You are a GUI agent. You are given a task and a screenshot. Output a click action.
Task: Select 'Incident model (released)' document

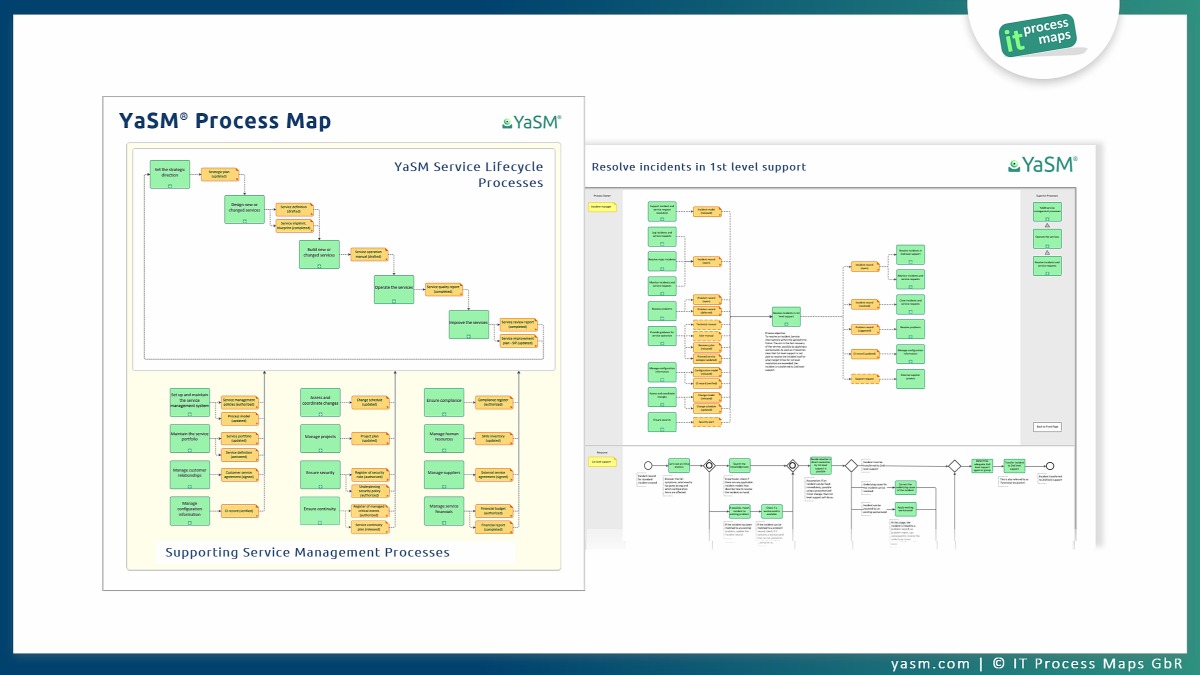click(707, 211)
